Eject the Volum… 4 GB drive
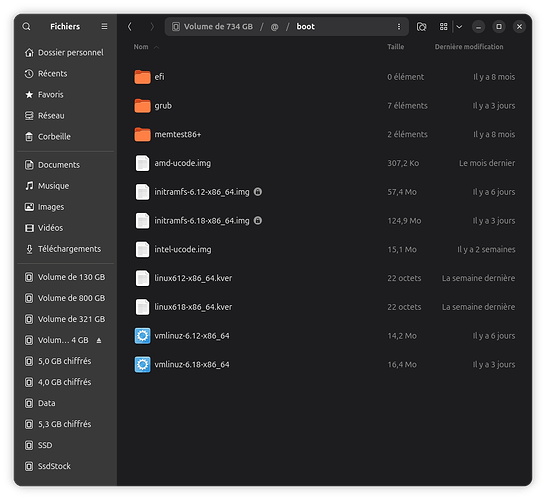The height and width of the screenshot is (500, 546). pos(99,340)
